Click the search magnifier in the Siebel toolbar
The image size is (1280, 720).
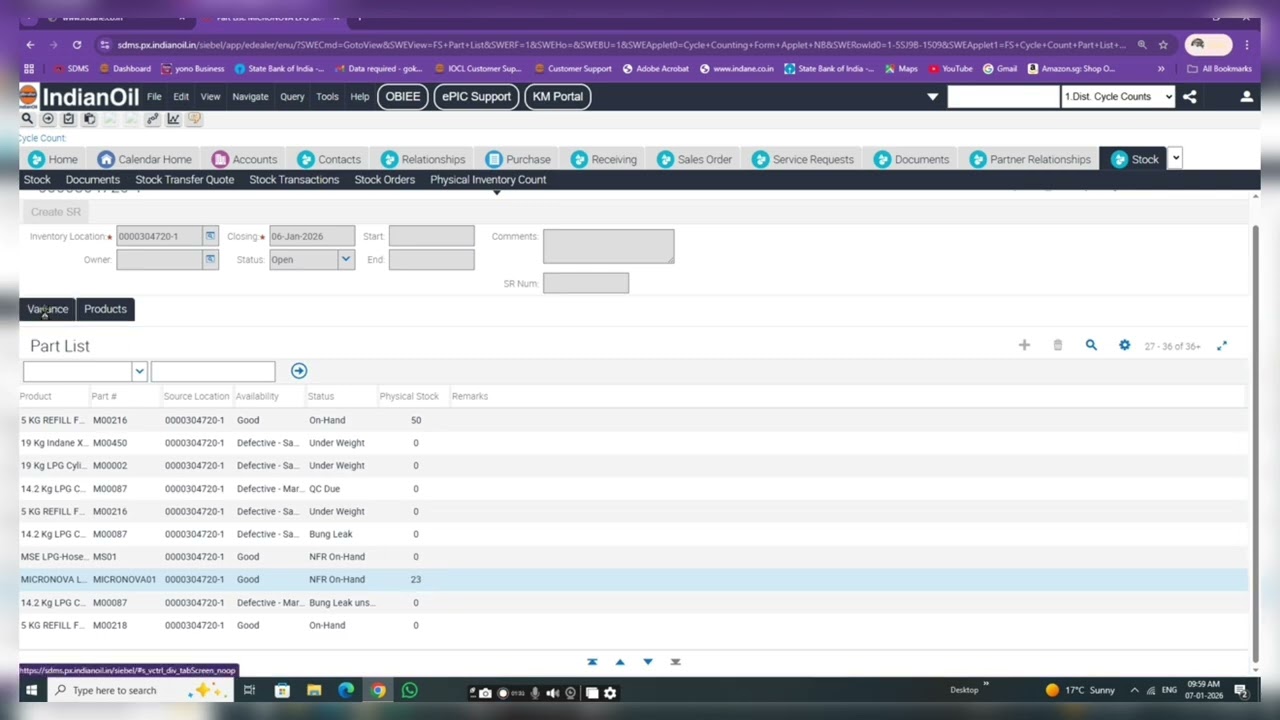click(x=27, y=119)
